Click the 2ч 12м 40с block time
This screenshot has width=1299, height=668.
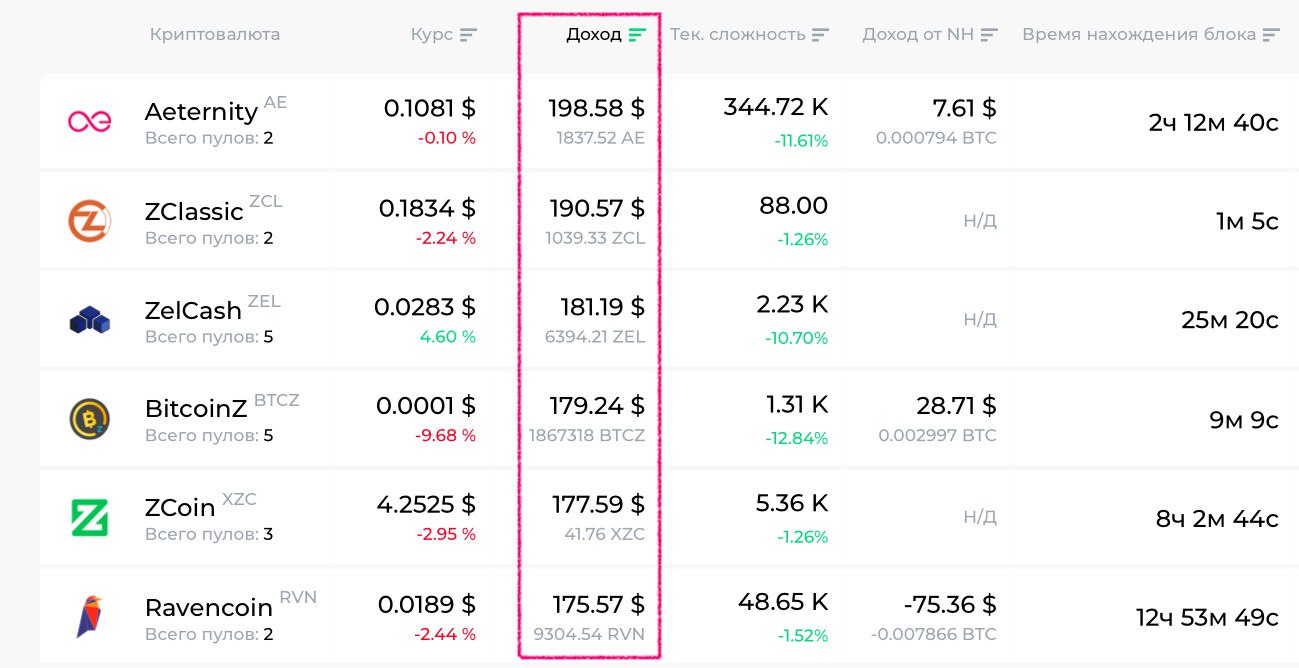1214,123
